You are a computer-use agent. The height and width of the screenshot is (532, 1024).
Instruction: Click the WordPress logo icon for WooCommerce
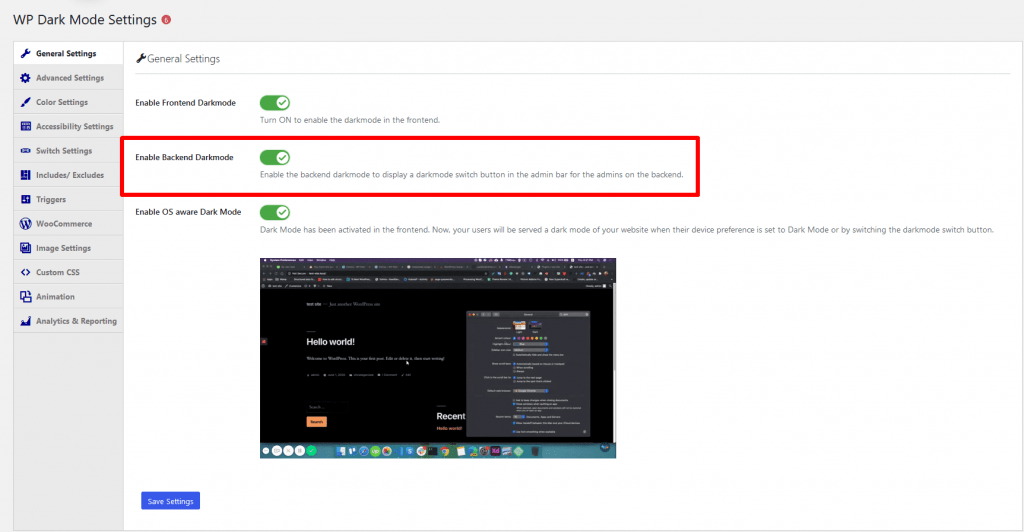(x=25, y=223)
